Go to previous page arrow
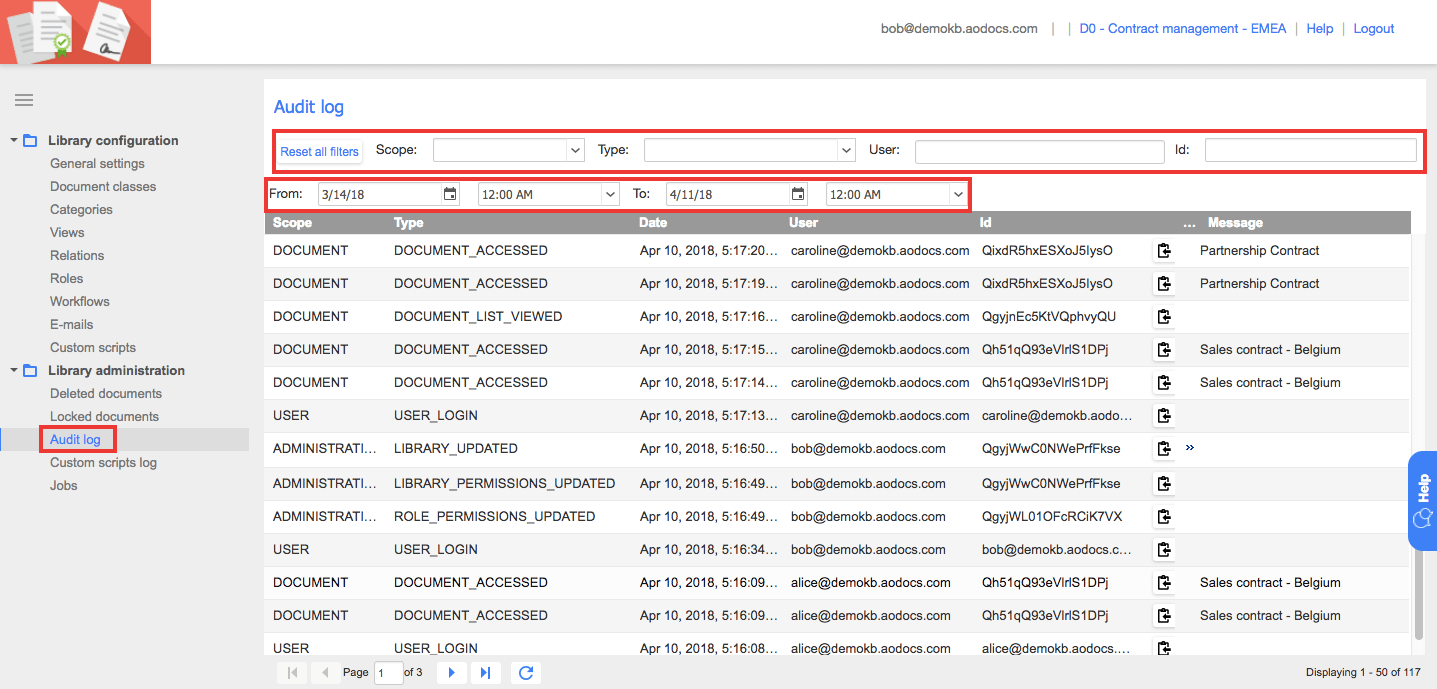 click(x=325, y=673)
